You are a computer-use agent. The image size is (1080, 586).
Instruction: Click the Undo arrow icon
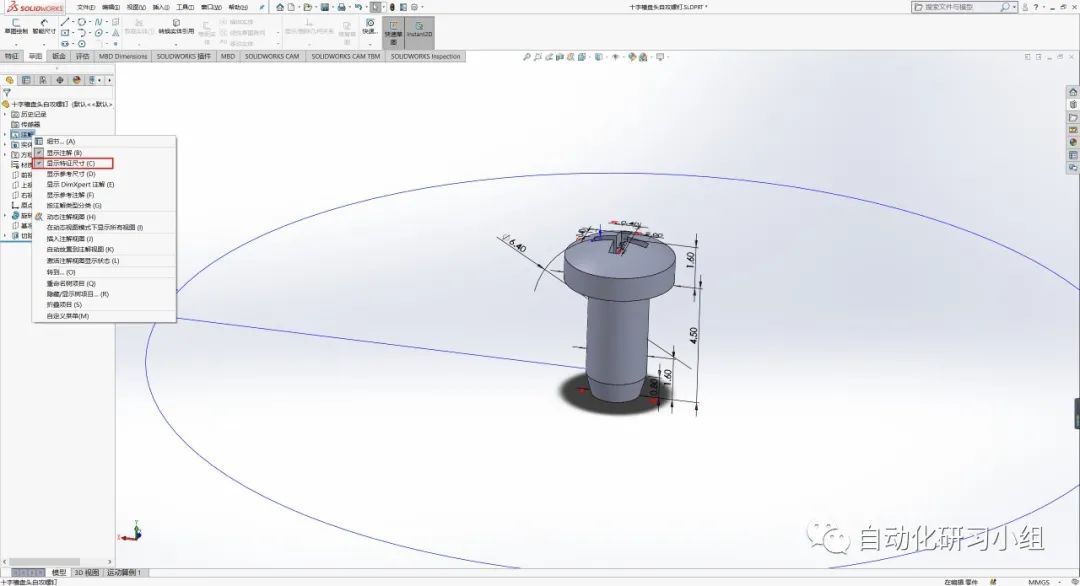coord(358,7)
